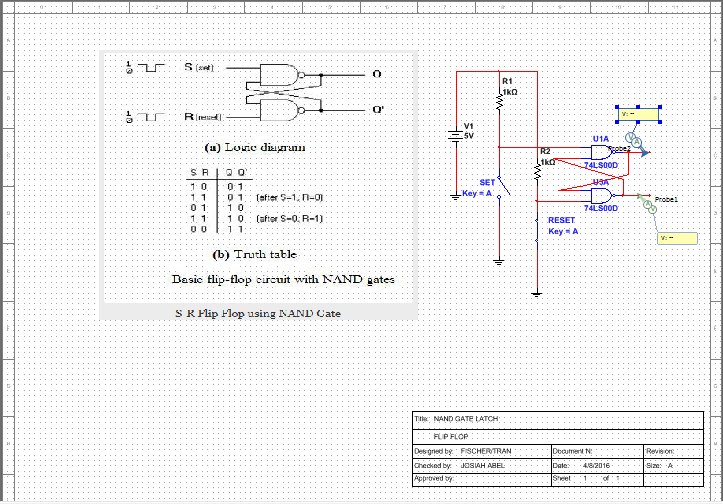
Task: Select the R2 1kΩ resistor symbol
Action: coord(537,172)
